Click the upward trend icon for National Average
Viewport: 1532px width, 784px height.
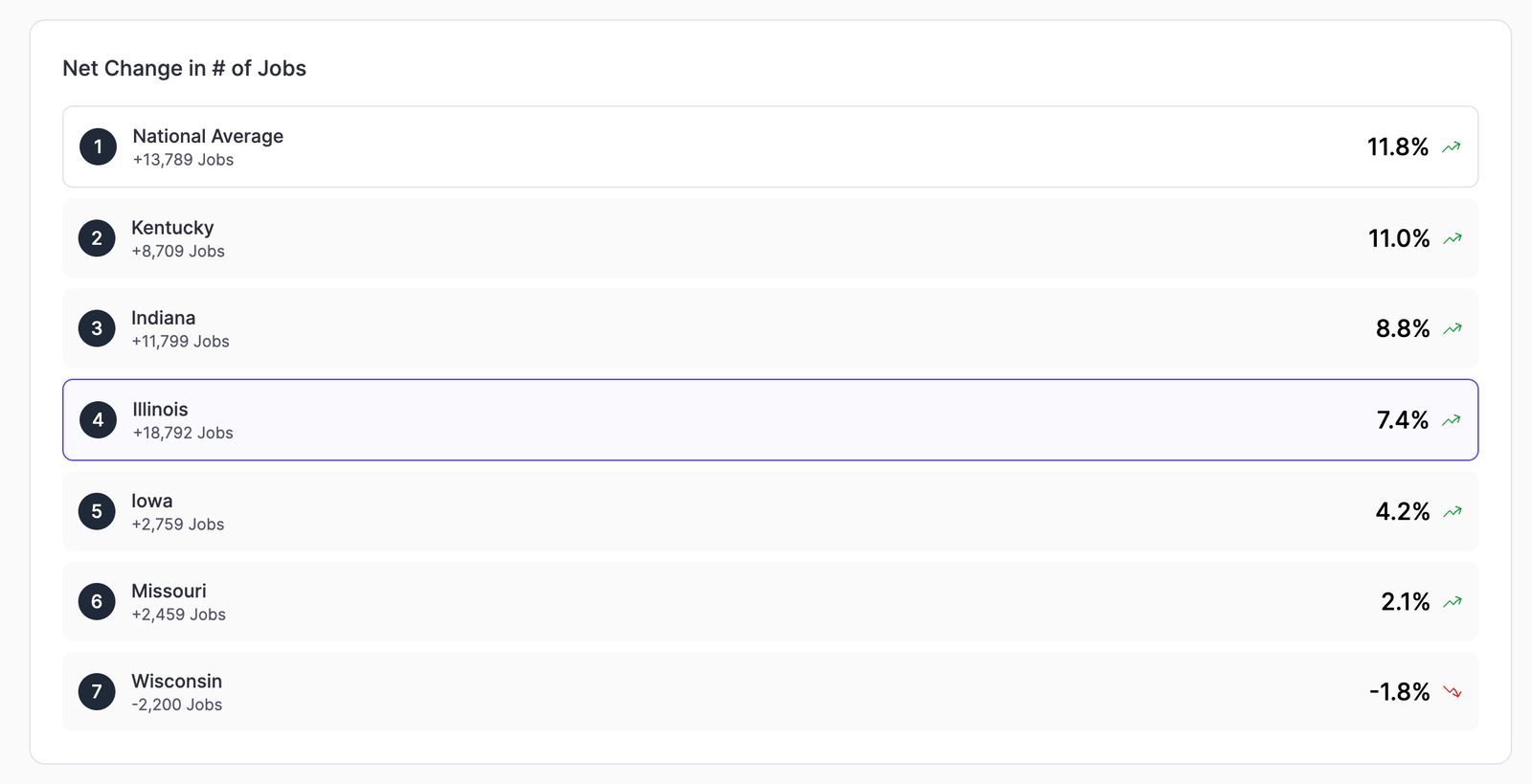[1452, 147]
